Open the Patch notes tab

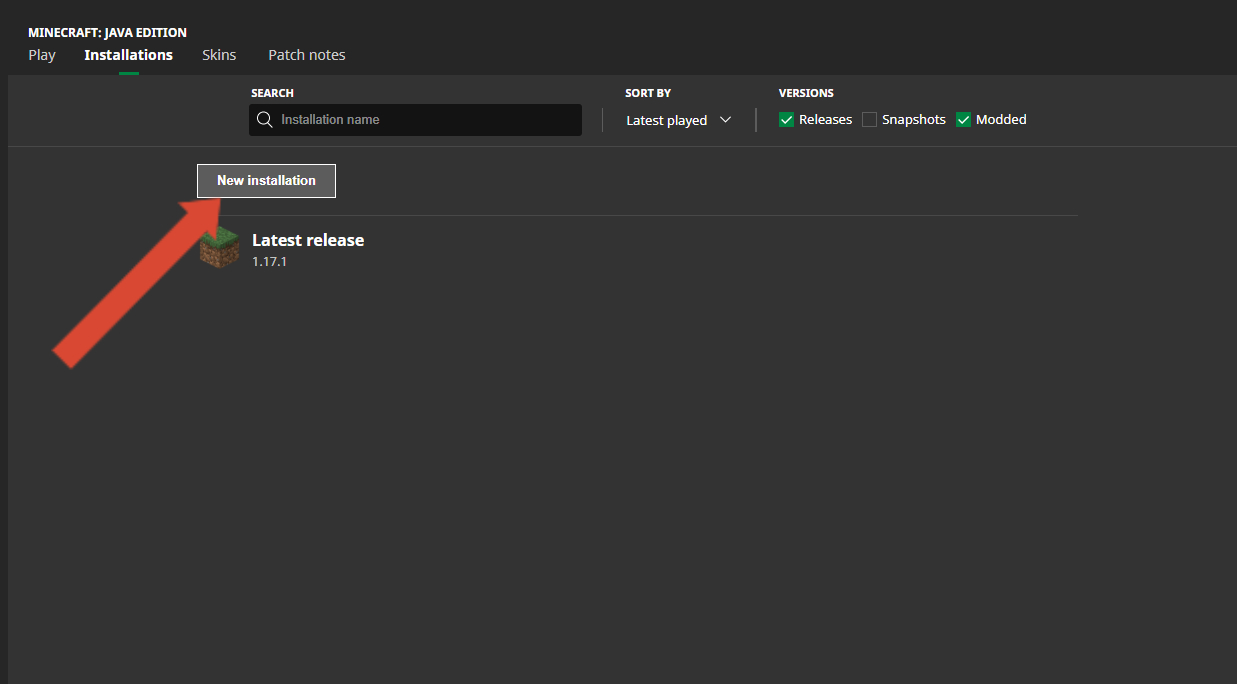[307, 55]
